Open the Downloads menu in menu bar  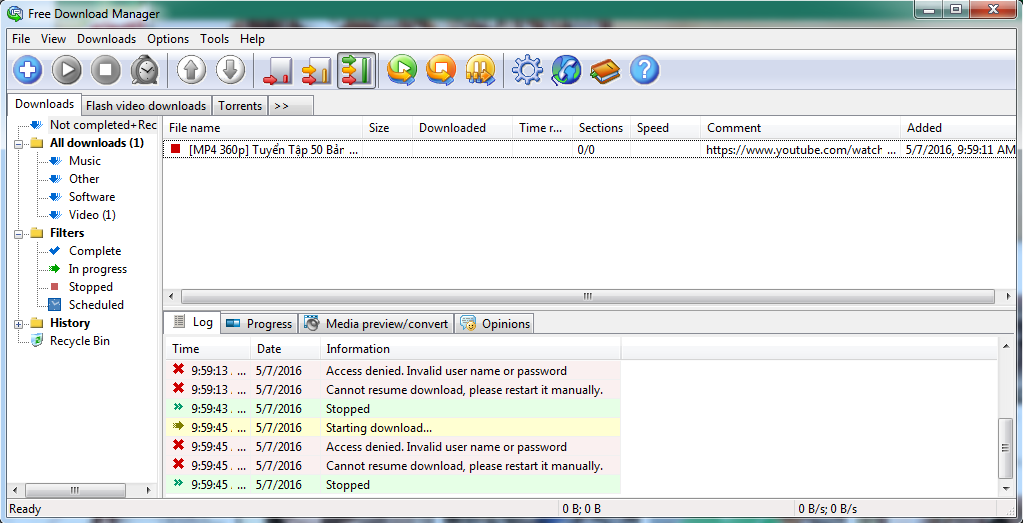pyautogui.click(x=106, y=39)
